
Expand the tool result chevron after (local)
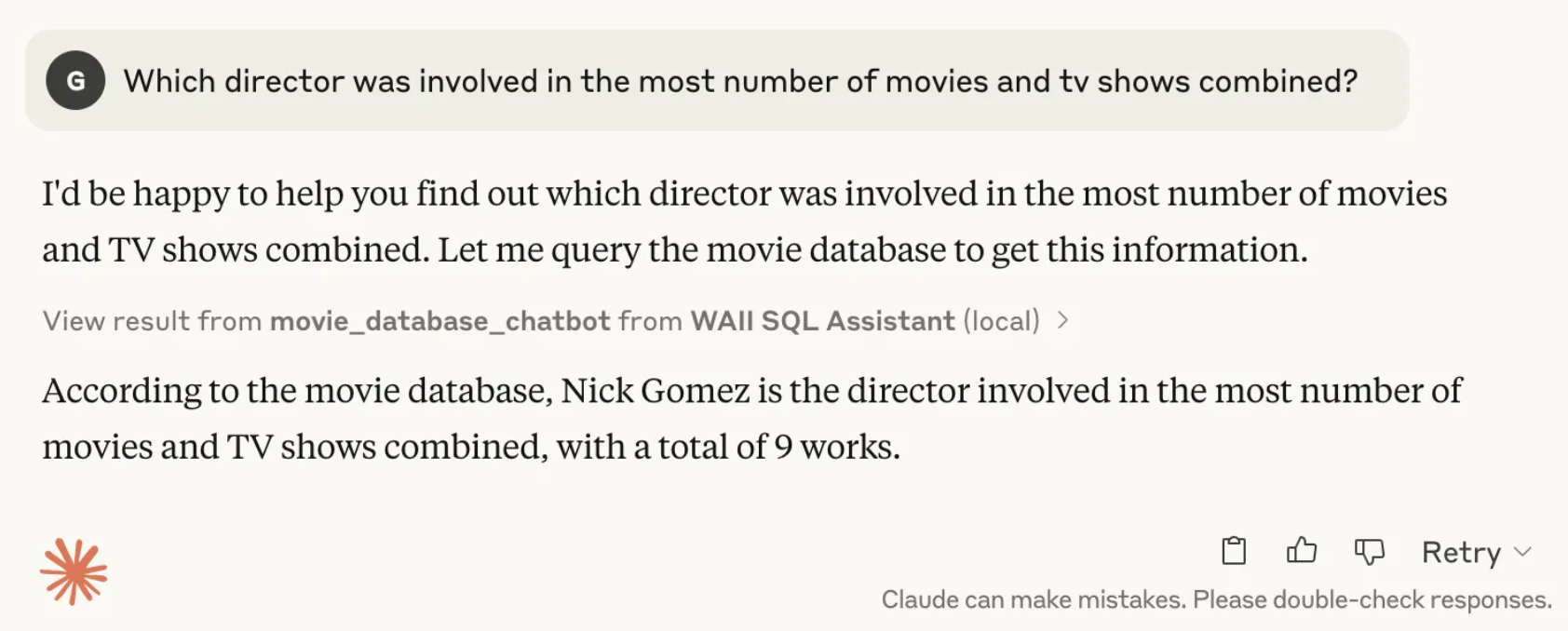coord(1062,320)
